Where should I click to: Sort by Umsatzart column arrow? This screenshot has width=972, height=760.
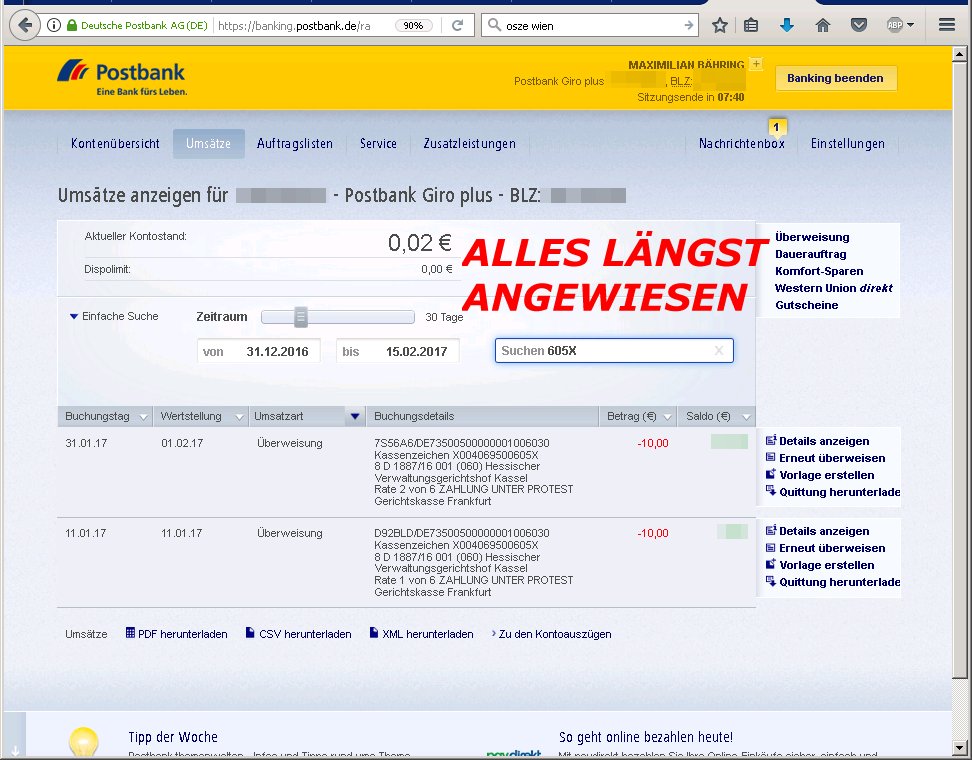pyautogui.click(x=355, y=416)
